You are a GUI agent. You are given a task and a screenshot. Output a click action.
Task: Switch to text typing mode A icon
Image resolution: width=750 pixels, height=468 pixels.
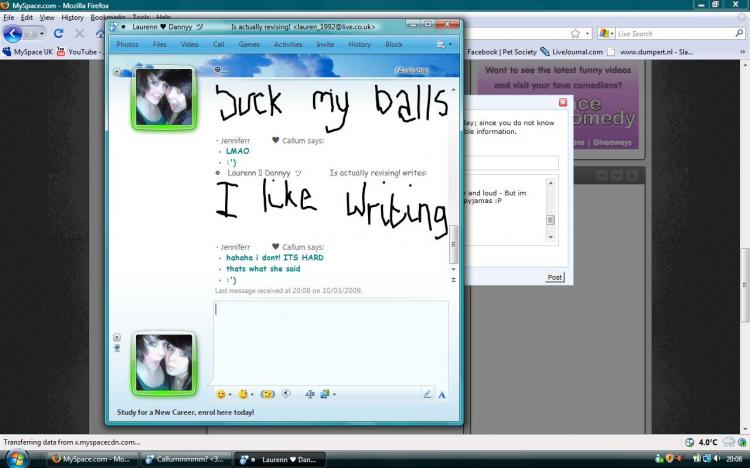(x=442, y=395)
